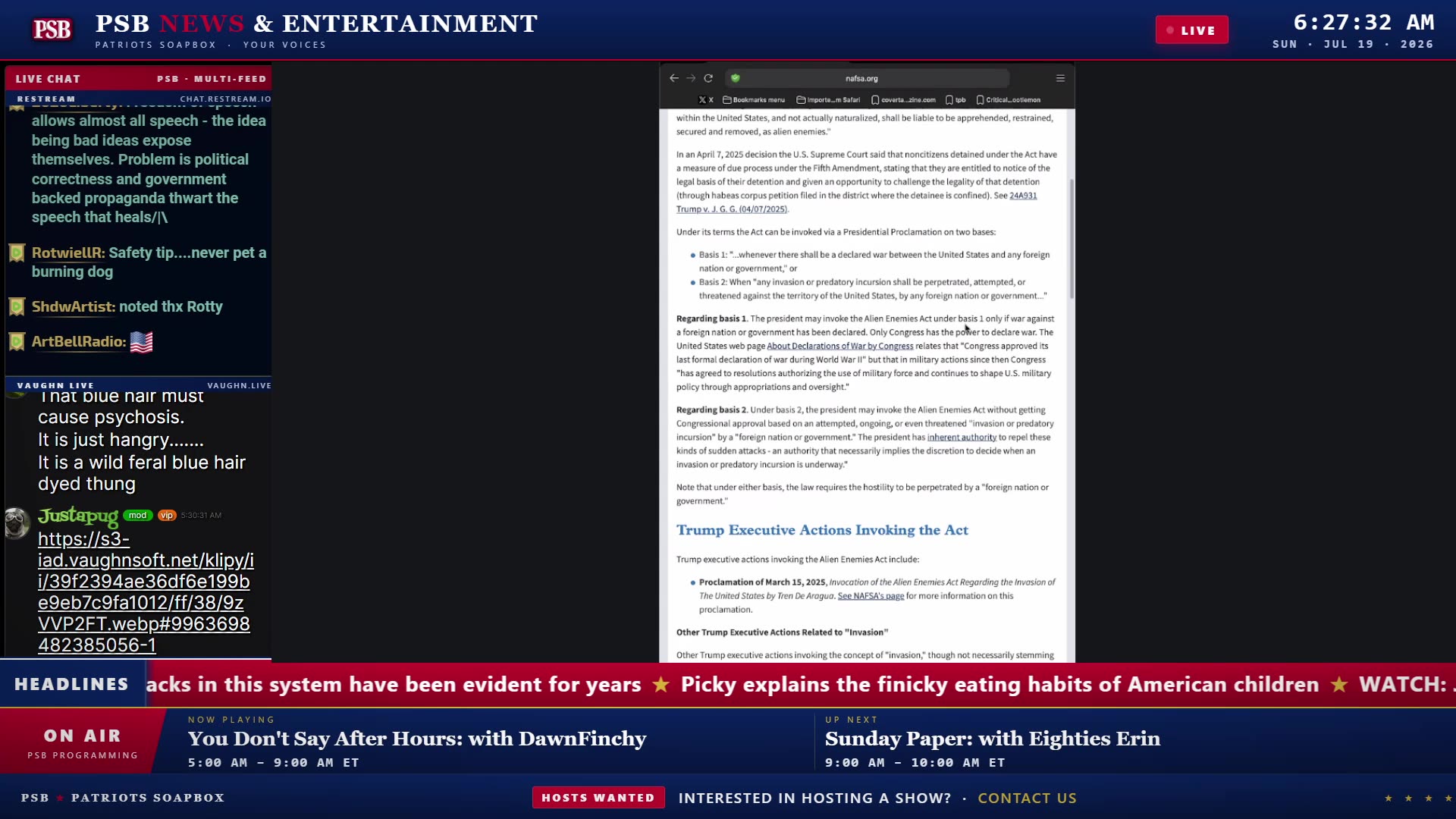1456x819 pixels.
Task: Click the American flag emoji in chat
Action: (141, 342)
